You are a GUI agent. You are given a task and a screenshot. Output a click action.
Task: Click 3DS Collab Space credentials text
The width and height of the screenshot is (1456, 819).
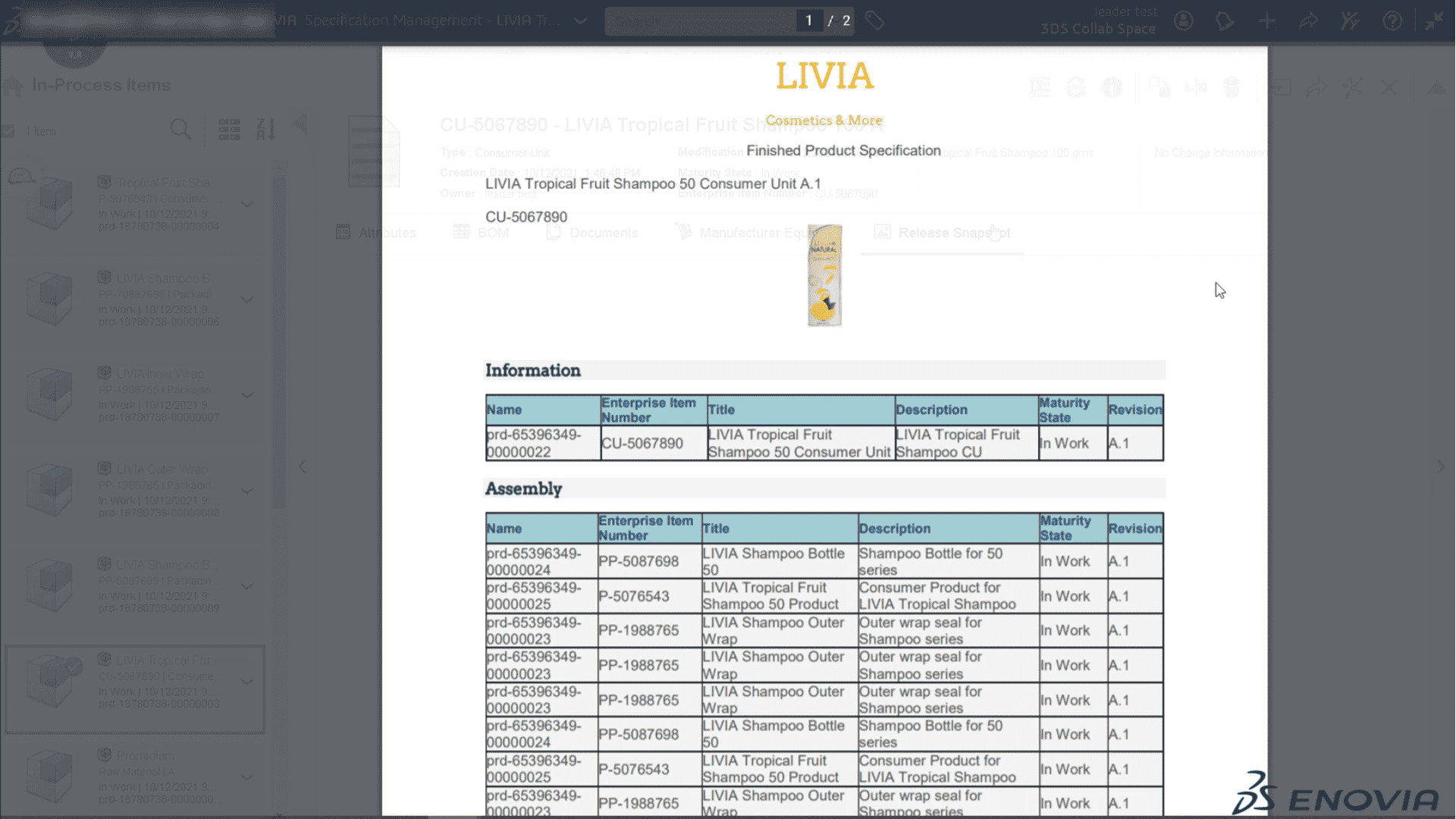[x=1097, y=29]
